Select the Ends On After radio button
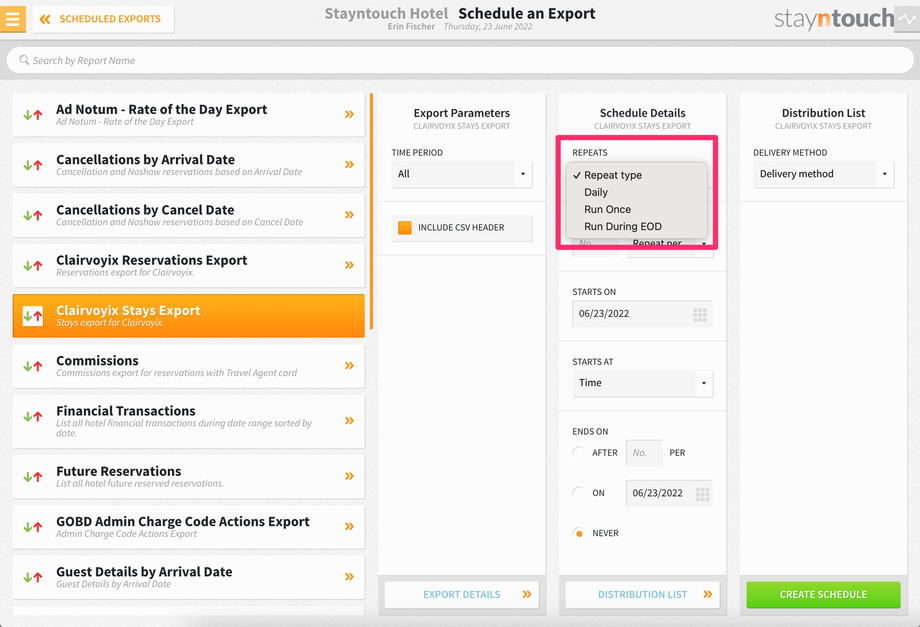Screen dimensions: 920x627 pyautogui.click(x=579, y=453)
